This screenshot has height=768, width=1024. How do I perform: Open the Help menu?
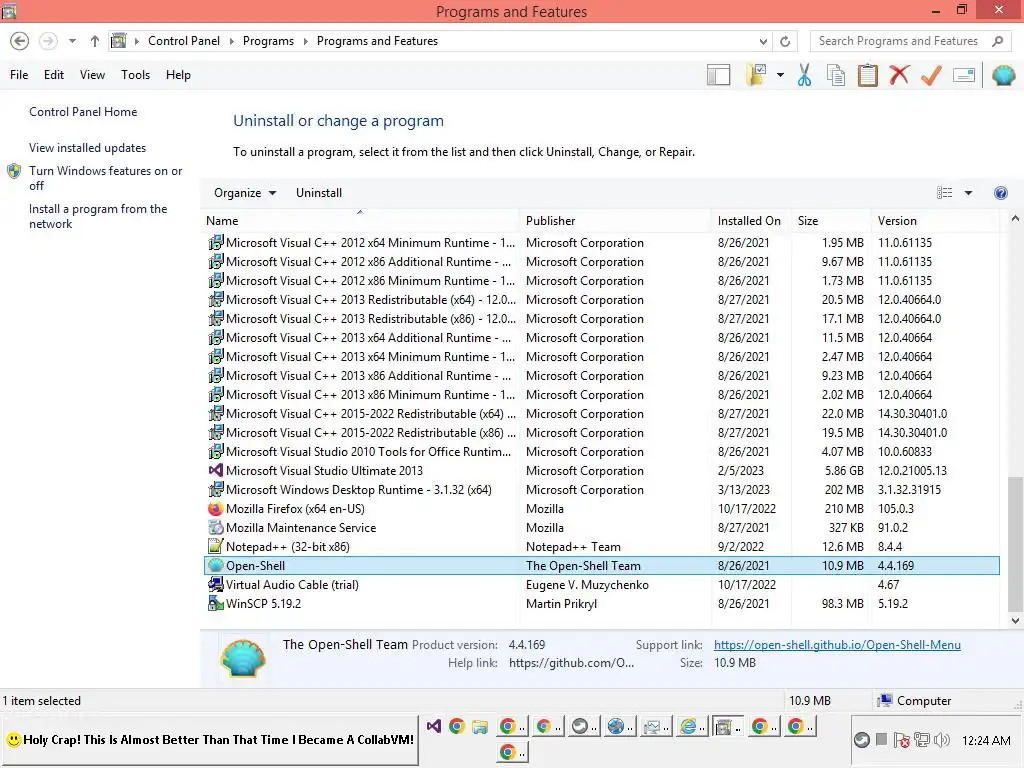coord(178,75)
